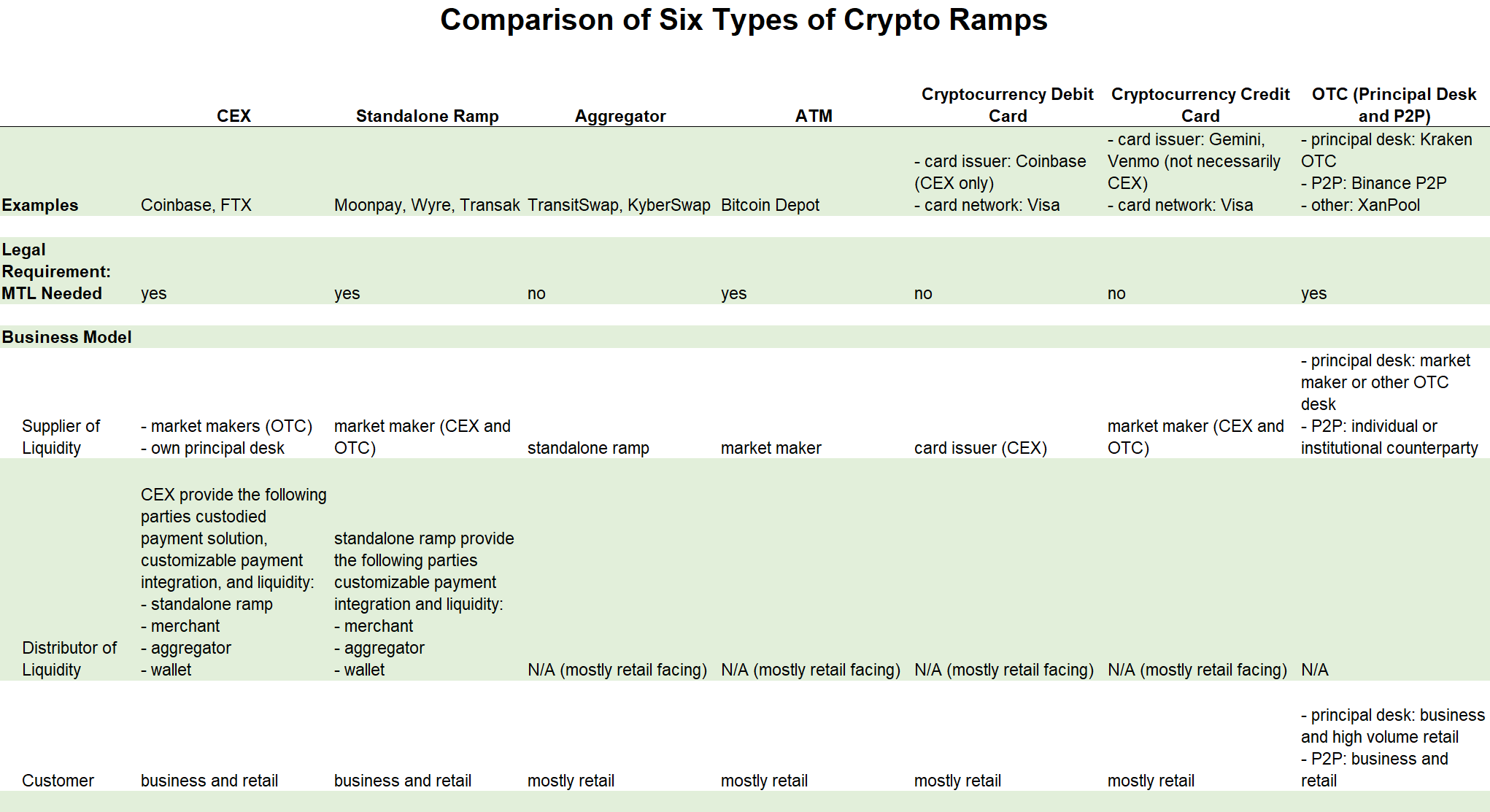Click the "Bitcoin Depot" cell

tap(770, 205)
